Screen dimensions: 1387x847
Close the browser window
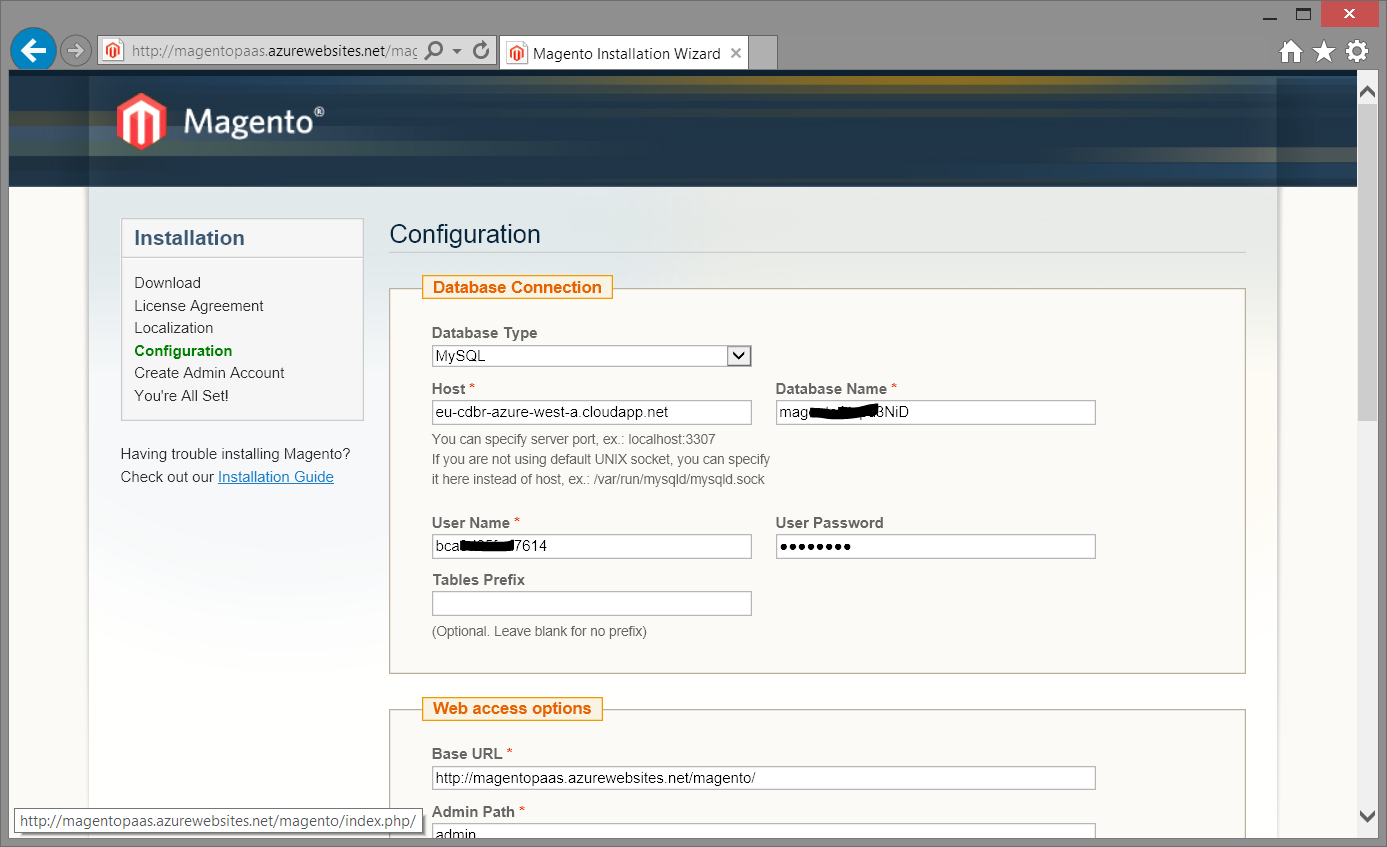point(1349,14)
